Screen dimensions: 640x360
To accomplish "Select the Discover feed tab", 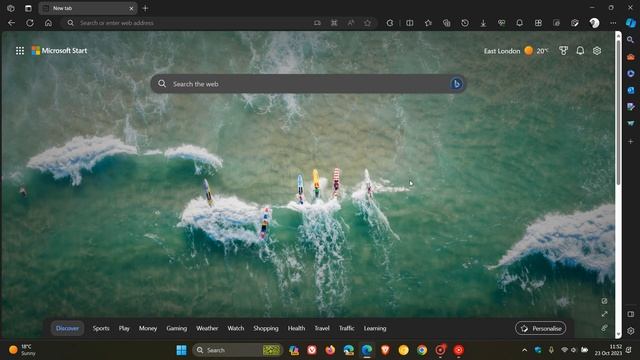I will click(x=67, y=328).
